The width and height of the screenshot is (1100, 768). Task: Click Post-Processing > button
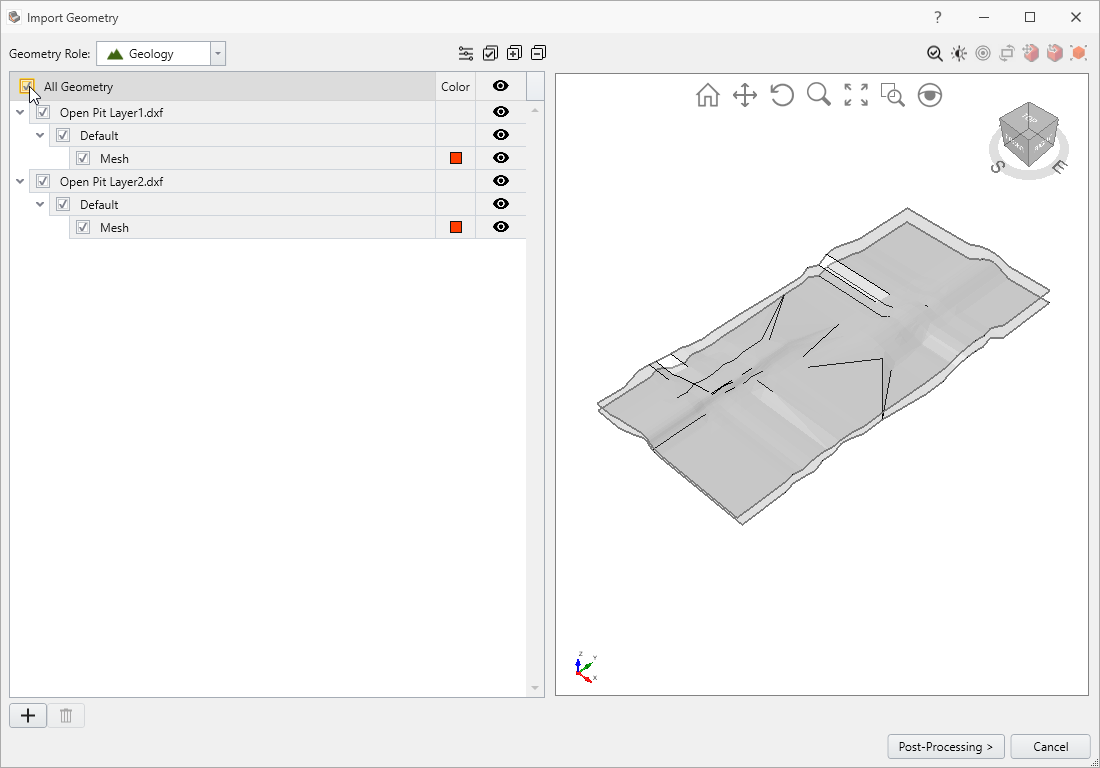click(946, 747)
